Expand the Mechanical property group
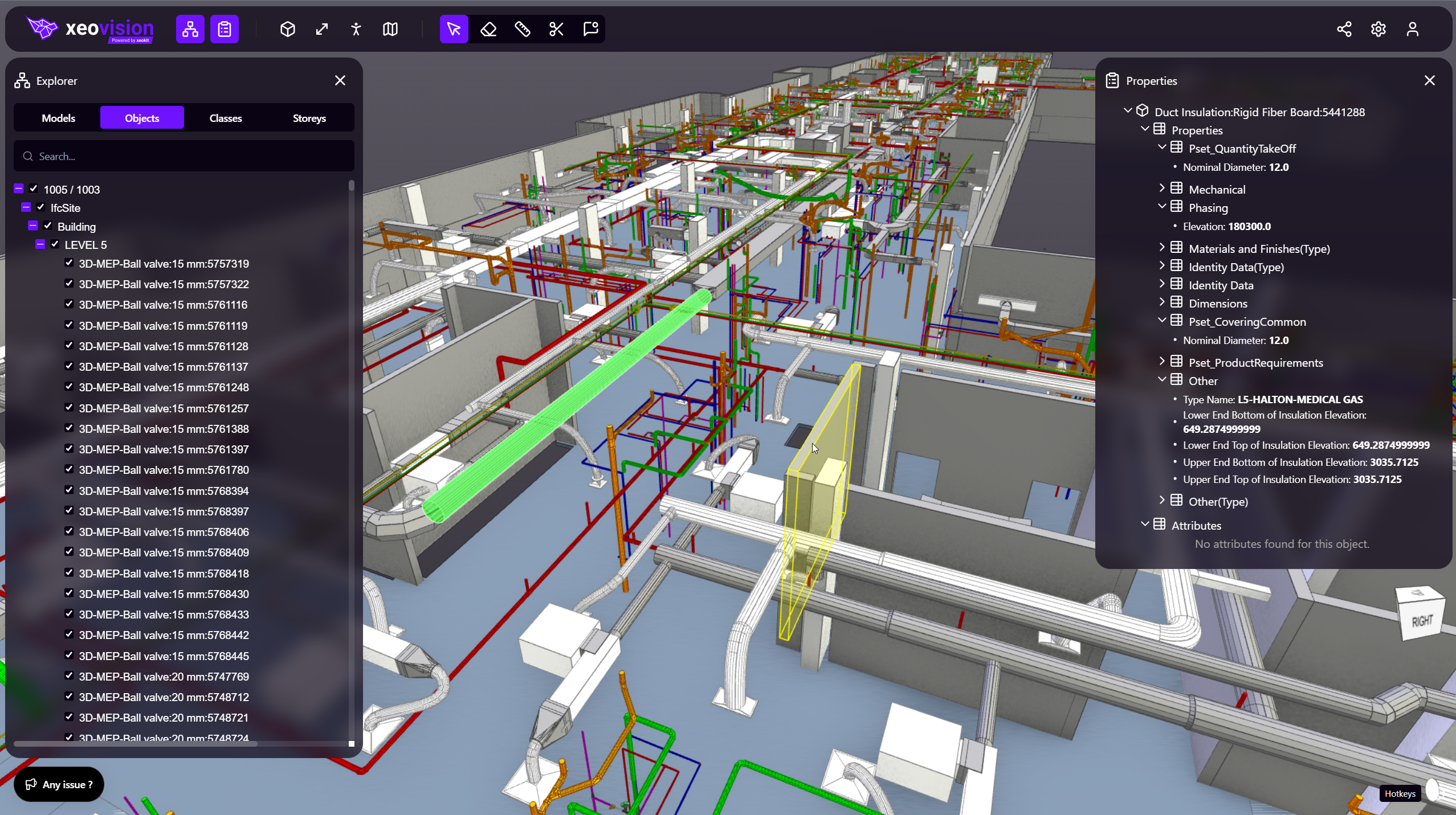 (x=1162, y=189)
